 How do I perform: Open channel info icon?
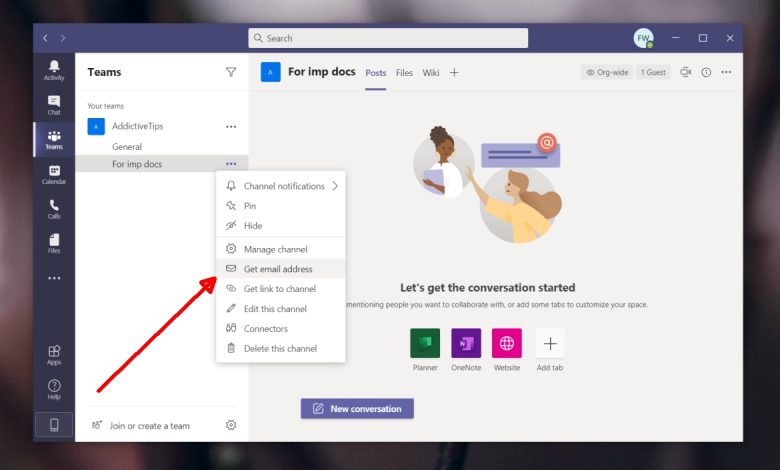tap(706, 72)
